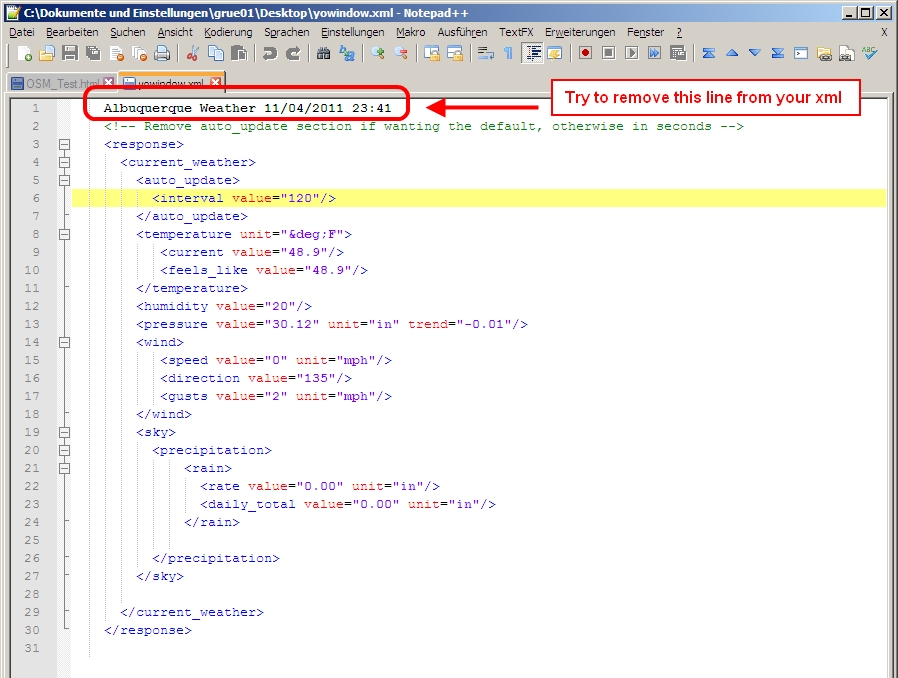Toggle synchronized horizontal scrolling
This screenshot has height=678, width=898.
click(x=455, y=53)
